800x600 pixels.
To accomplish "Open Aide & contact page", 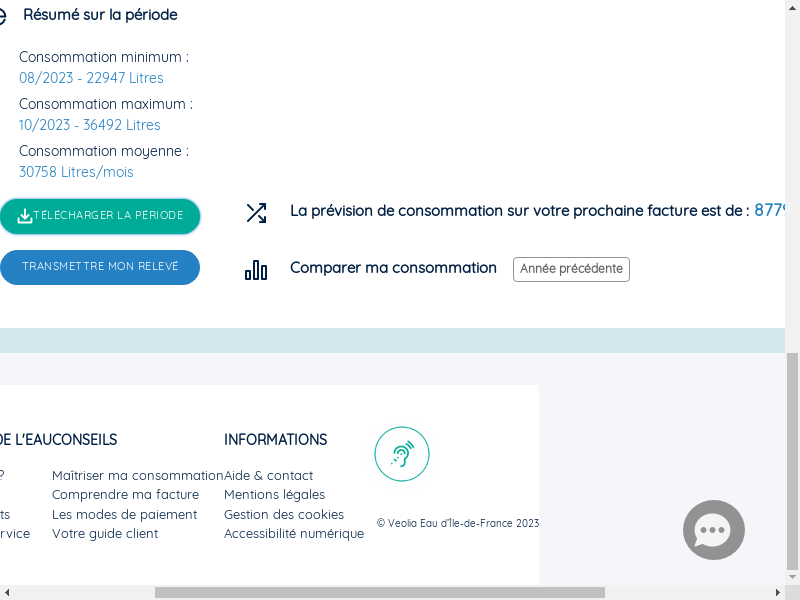I will click(268, 476).
